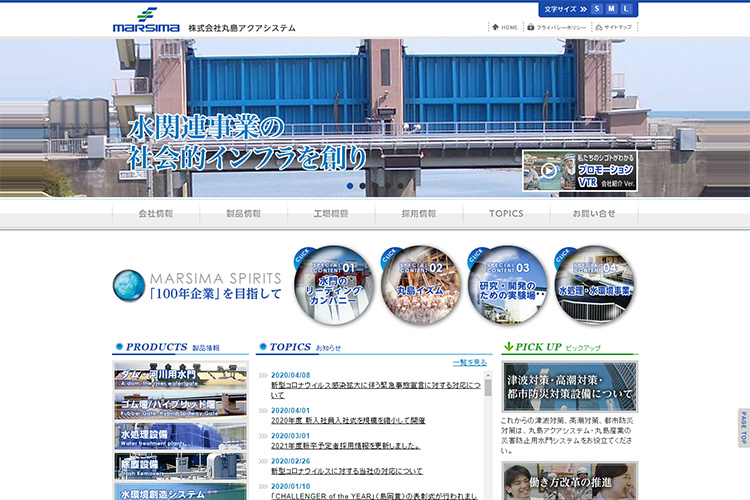Open 2020/04/08 新型コロナウイルス緊急事態宣言 news item
The width and height of the screenshot is (750, 500).
click(375, 390)
